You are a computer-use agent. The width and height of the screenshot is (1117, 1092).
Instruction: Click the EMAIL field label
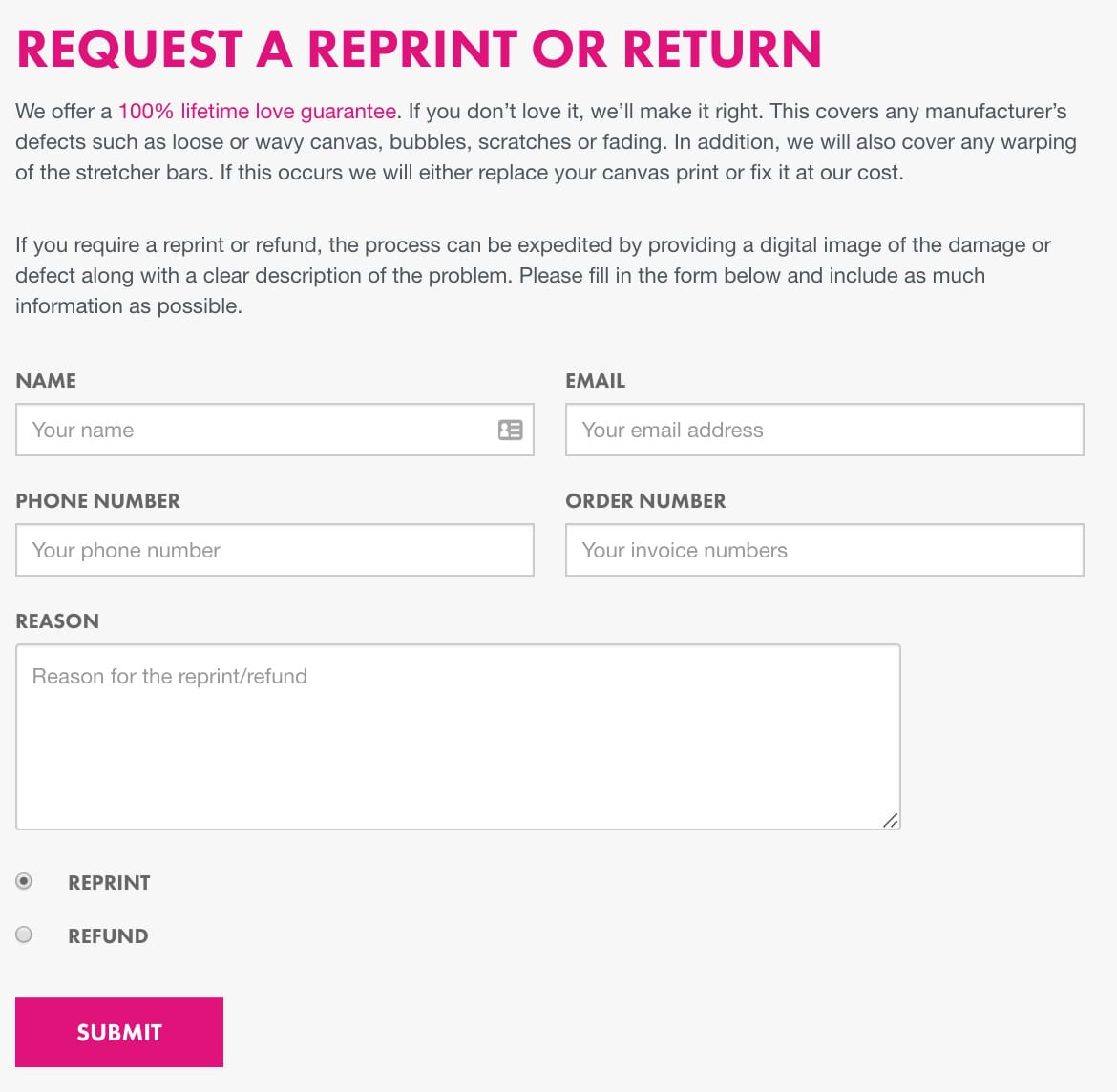pyautogui.click(x=596, y=380)
